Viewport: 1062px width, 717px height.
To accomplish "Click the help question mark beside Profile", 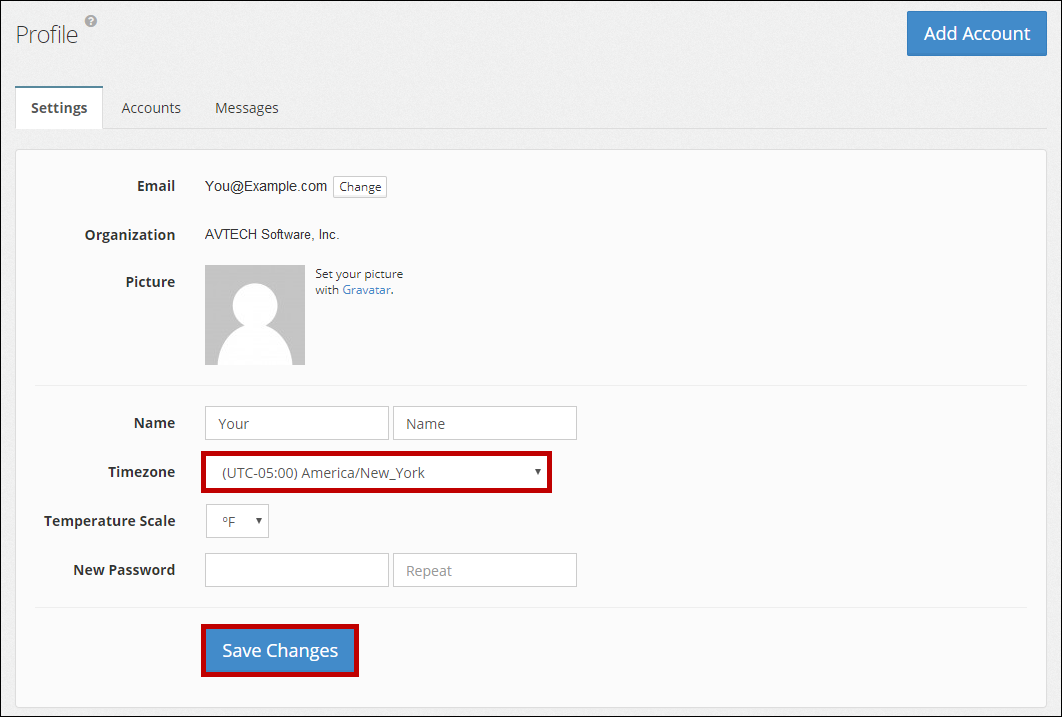I will point(91,20).
